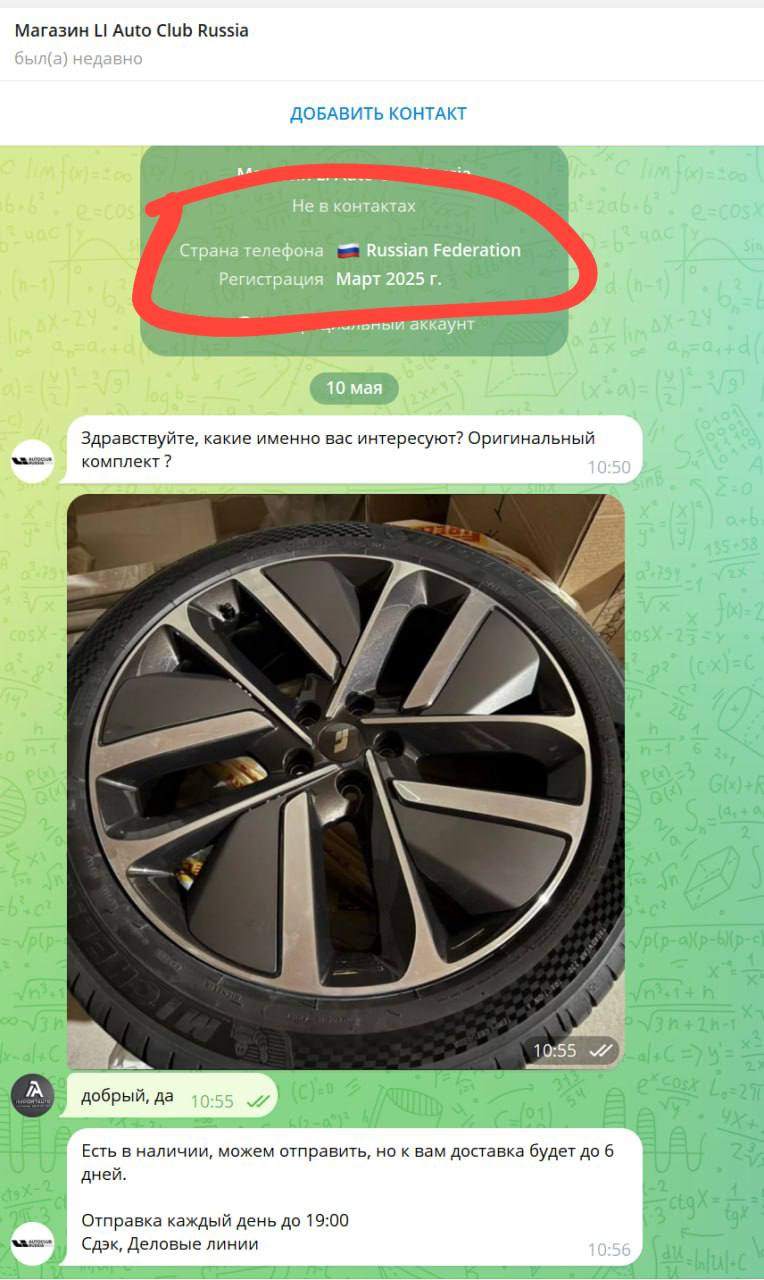The height and width of the screenshot is (1280, 764).
Task: Click the 10:55 time overlay on the photo
Action: [x=555, y=1050]
